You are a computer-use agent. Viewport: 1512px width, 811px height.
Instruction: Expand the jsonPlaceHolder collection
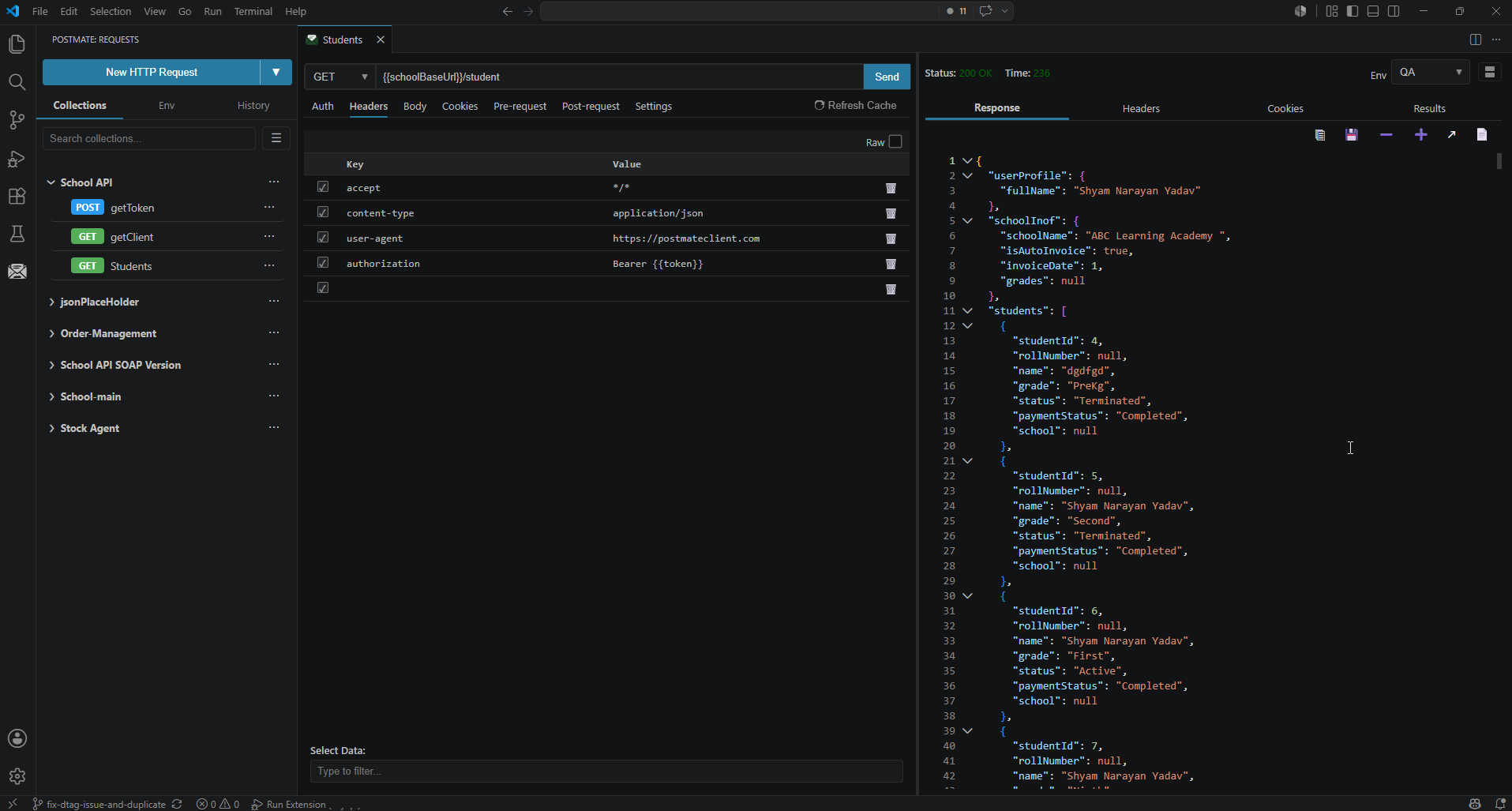tap(51, 302)
